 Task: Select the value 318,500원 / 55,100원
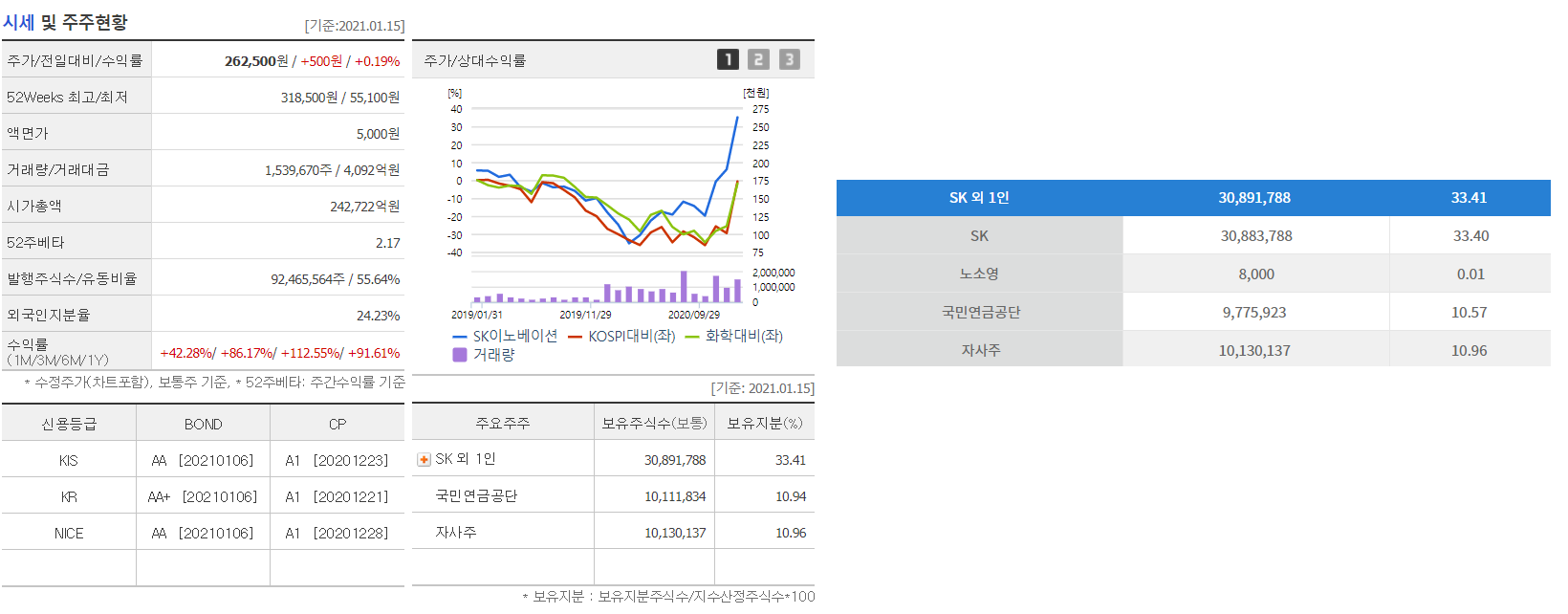(340, 98)
